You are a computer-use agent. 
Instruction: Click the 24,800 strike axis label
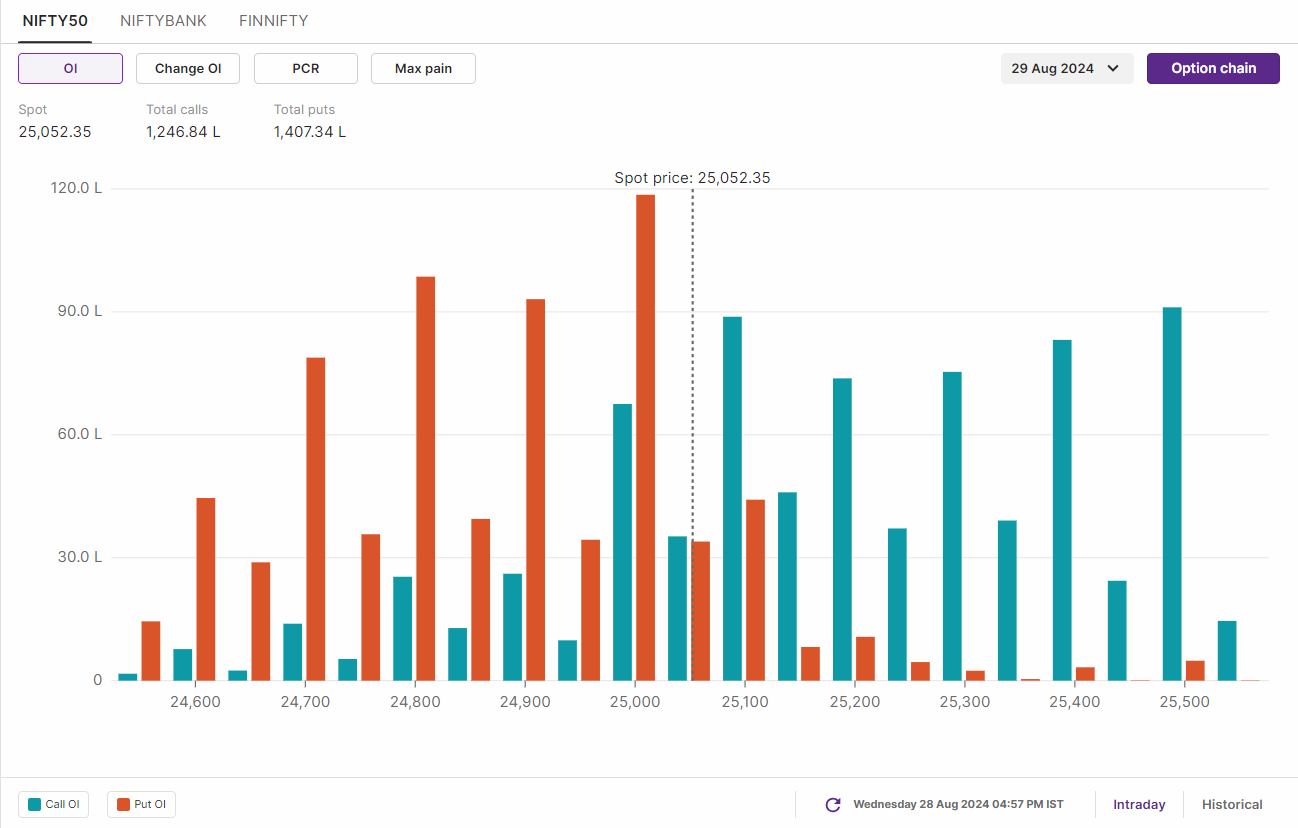[x=415, y=702]
